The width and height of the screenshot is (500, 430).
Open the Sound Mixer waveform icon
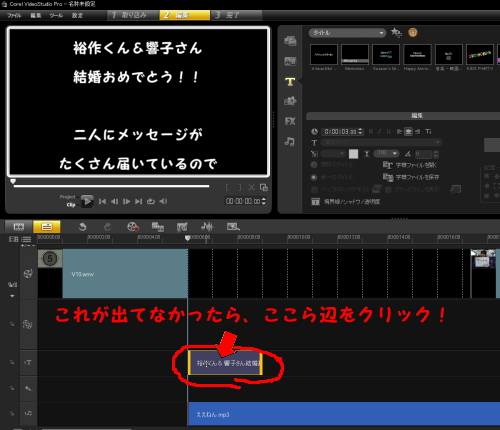click(207, 227)
